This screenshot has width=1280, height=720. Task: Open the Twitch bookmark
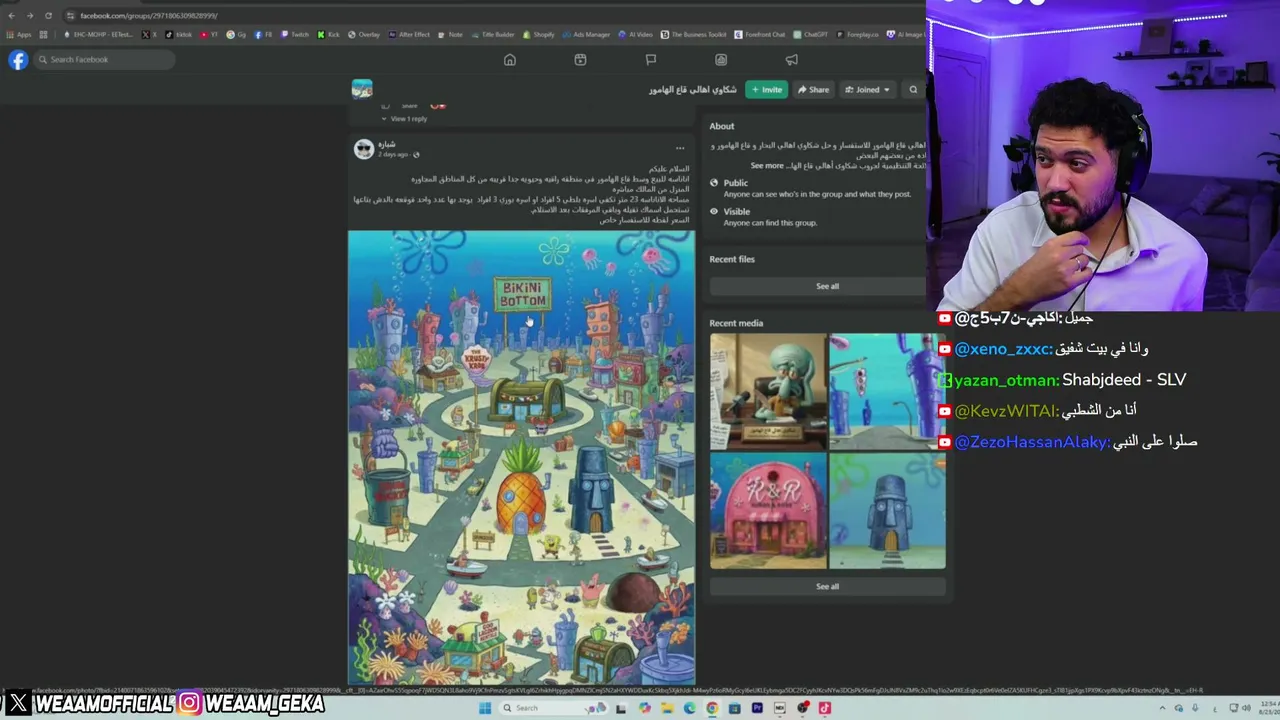click(x=295, y=35)
